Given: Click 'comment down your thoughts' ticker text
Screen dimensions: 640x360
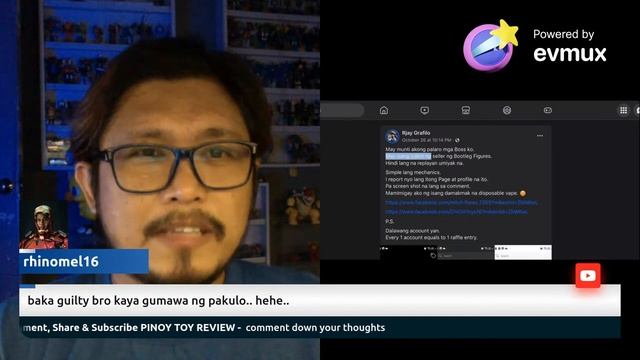Looking at the screenshot, I should point(315,328).
